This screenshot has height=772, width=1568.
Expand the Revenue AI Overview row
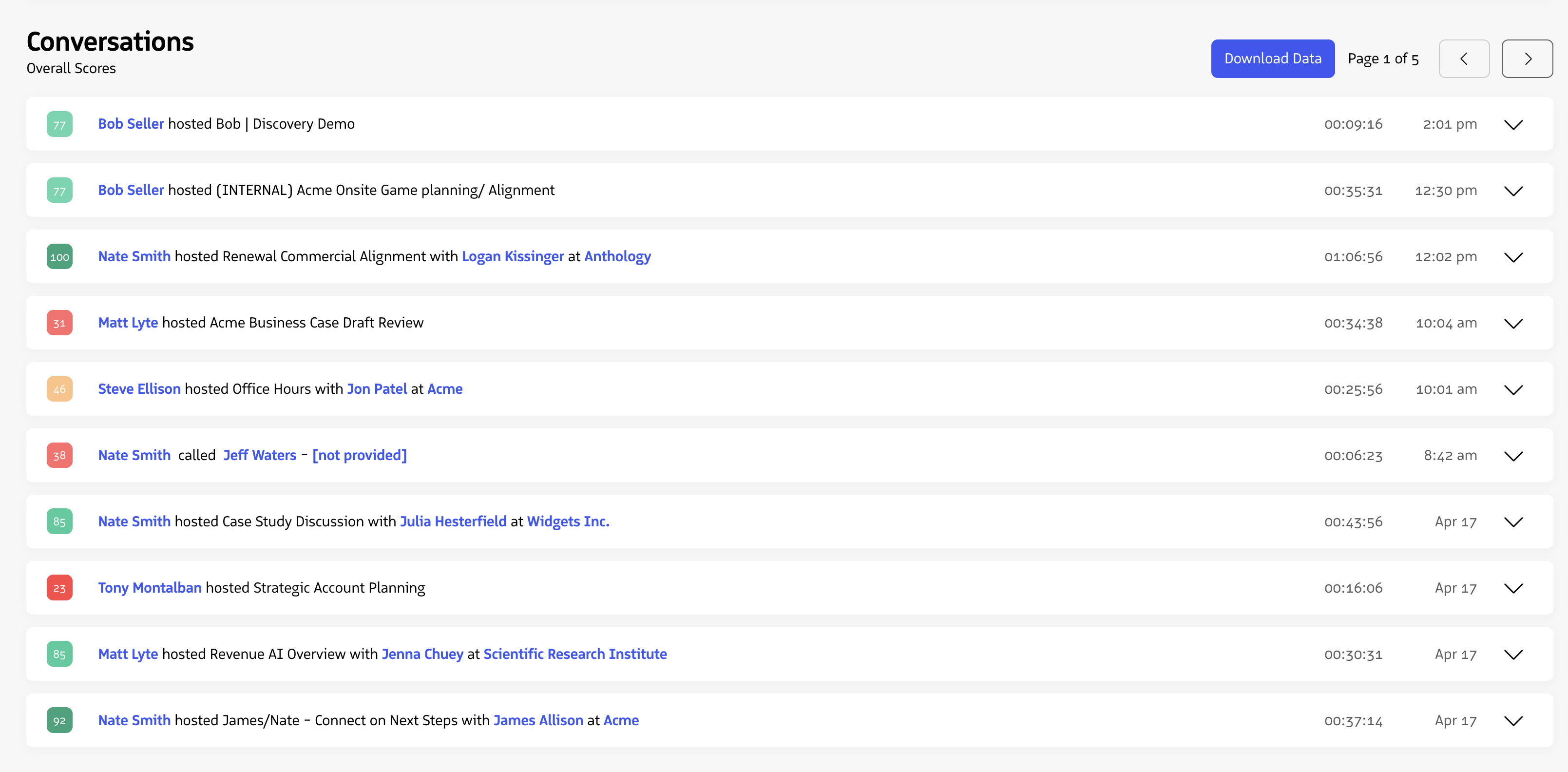coord(1512,655)
